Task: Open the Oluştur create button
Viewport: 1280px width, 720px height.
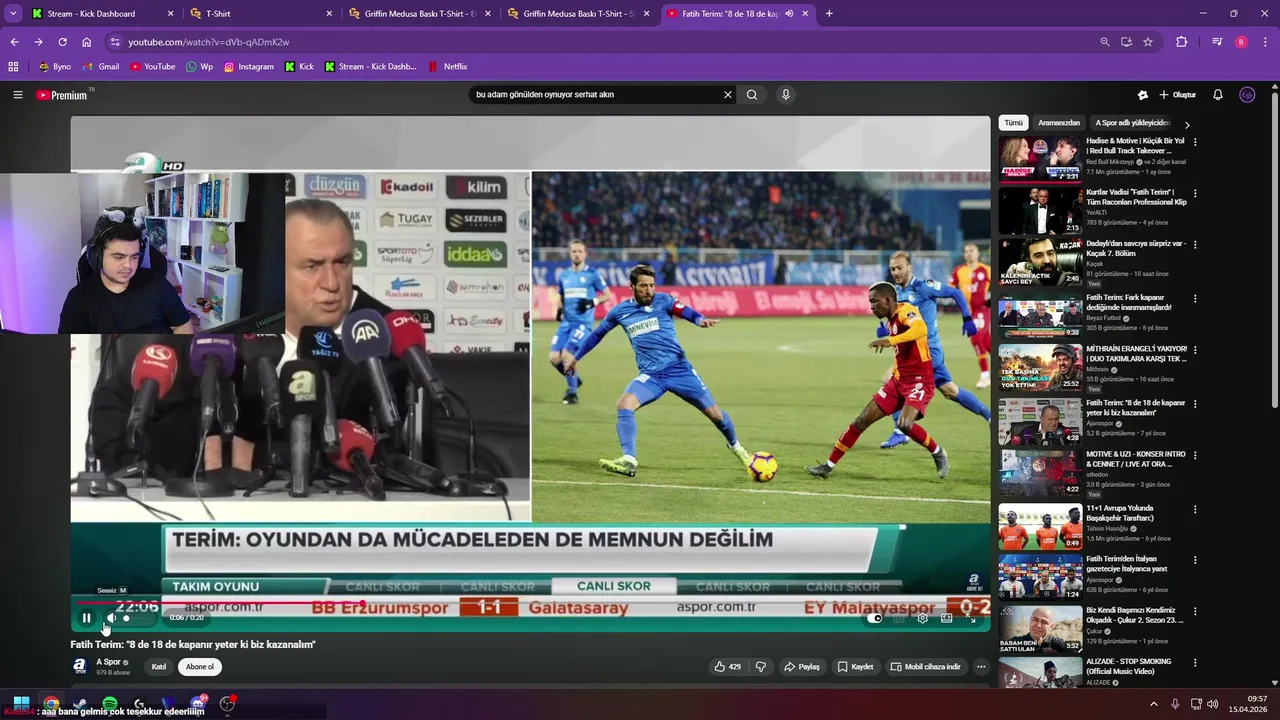Action: (1178, 95)
